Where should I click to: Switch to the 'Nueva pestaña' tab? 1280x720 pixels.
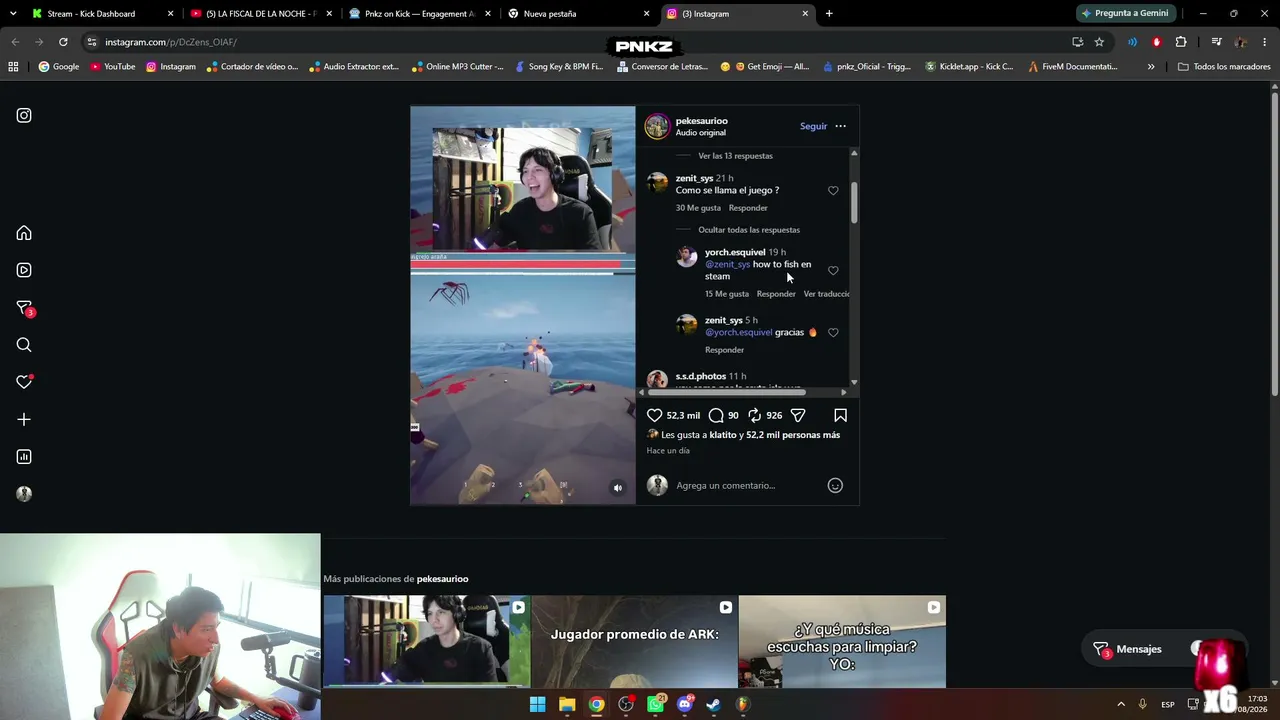[577, 14]
